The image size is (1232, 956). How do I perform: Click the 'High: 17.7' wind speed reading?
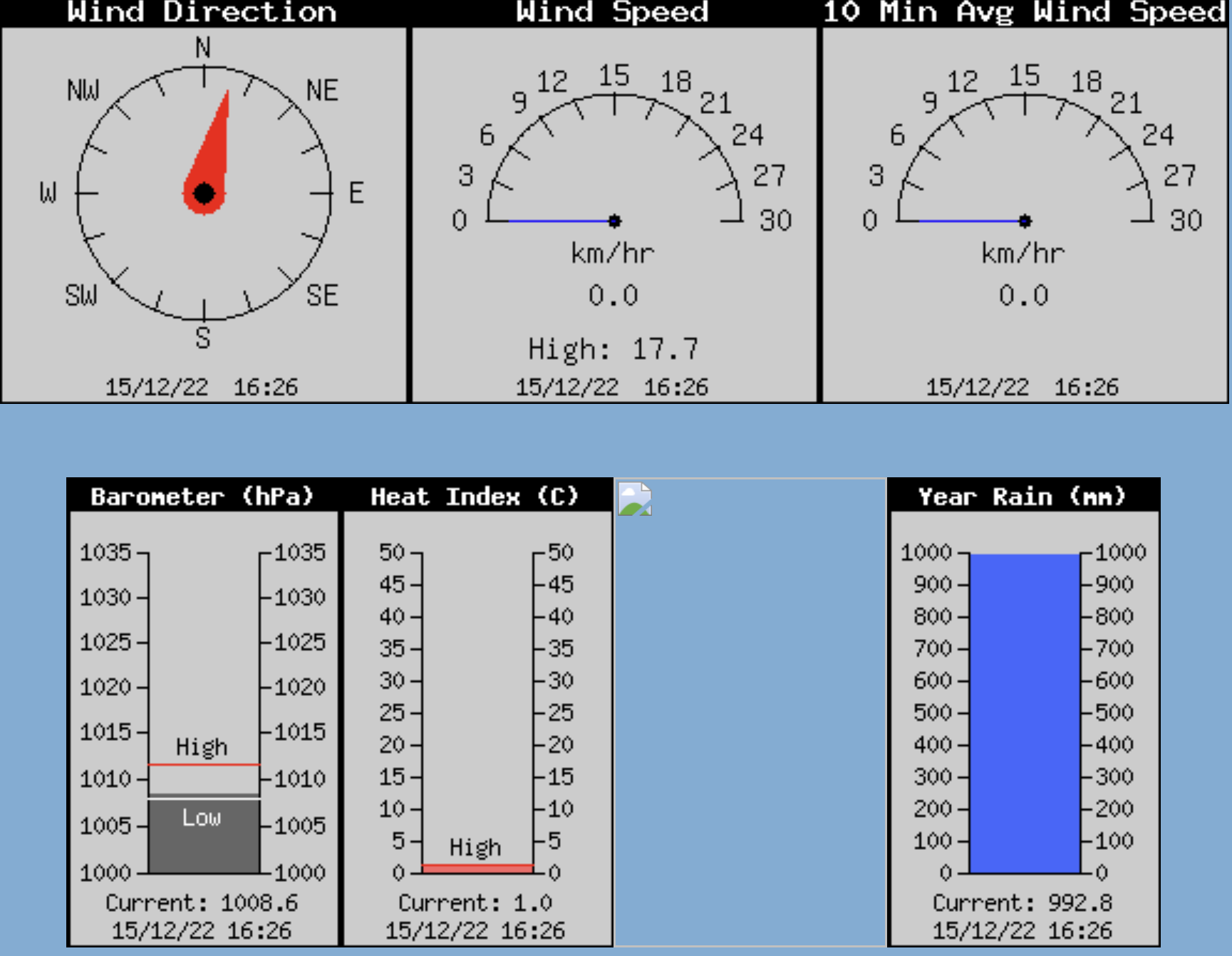tap(614, 349)
